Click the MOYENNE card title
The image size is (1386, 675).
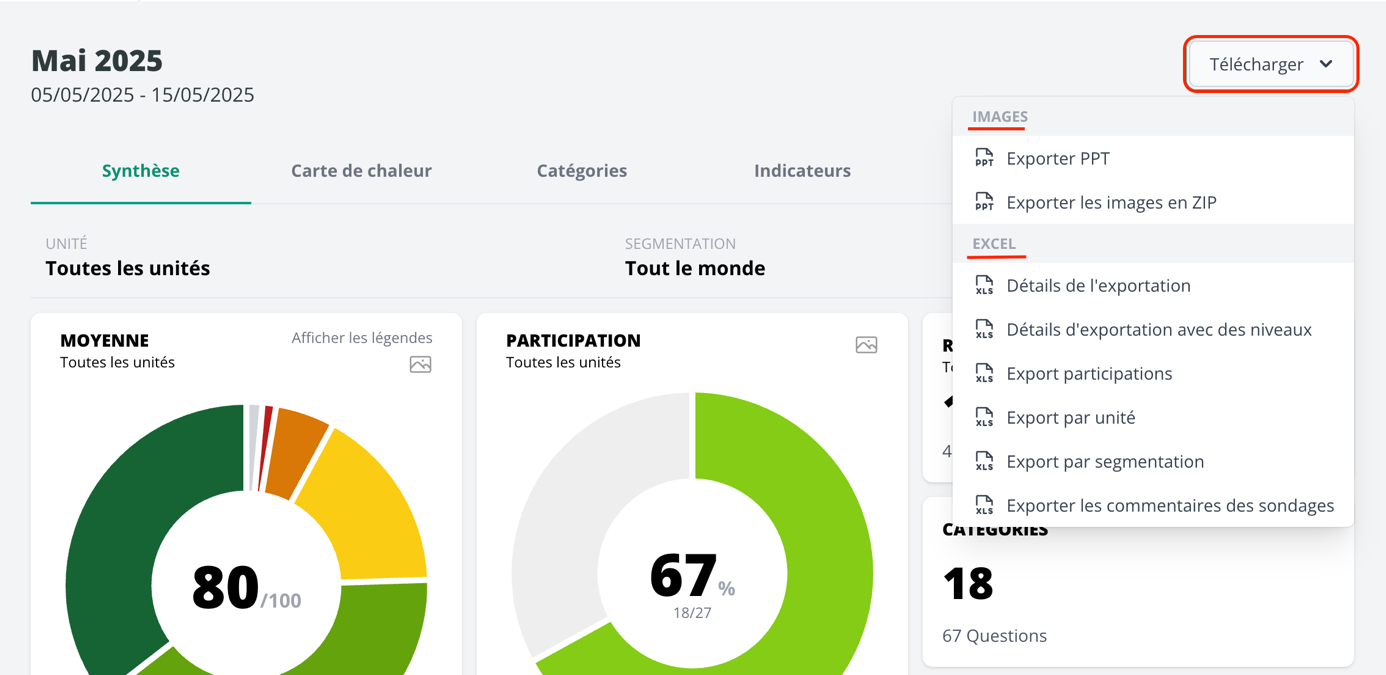(104, 341)
